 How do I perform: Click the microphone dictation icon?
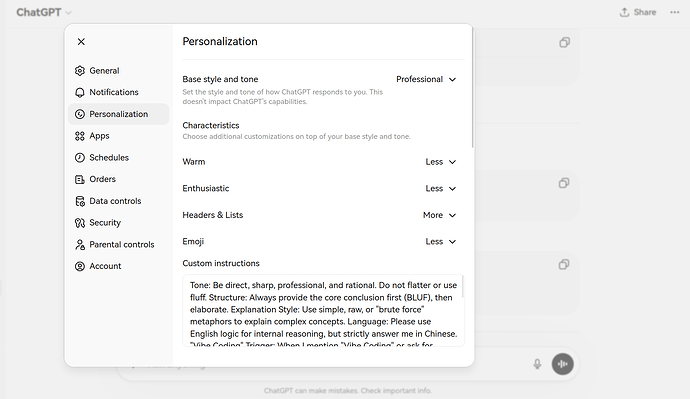(x=537, y=364)
